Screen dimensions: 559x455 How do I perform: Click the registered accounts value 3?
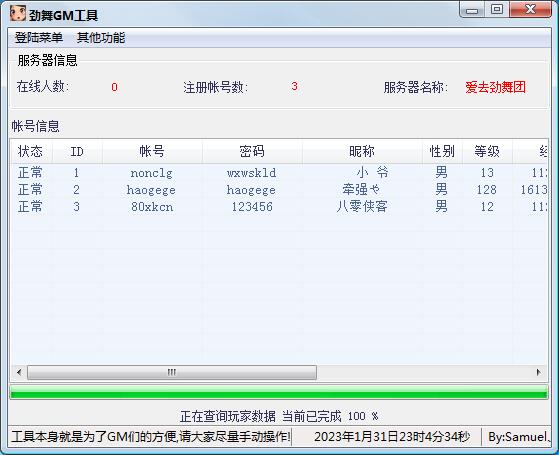click(x=294, y=86)
